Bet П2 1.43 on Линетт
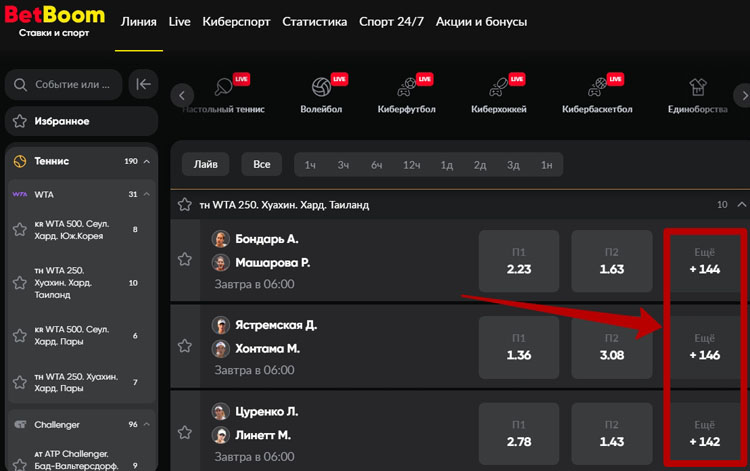Viewport: 750px width, 471px height. point(612,434)
